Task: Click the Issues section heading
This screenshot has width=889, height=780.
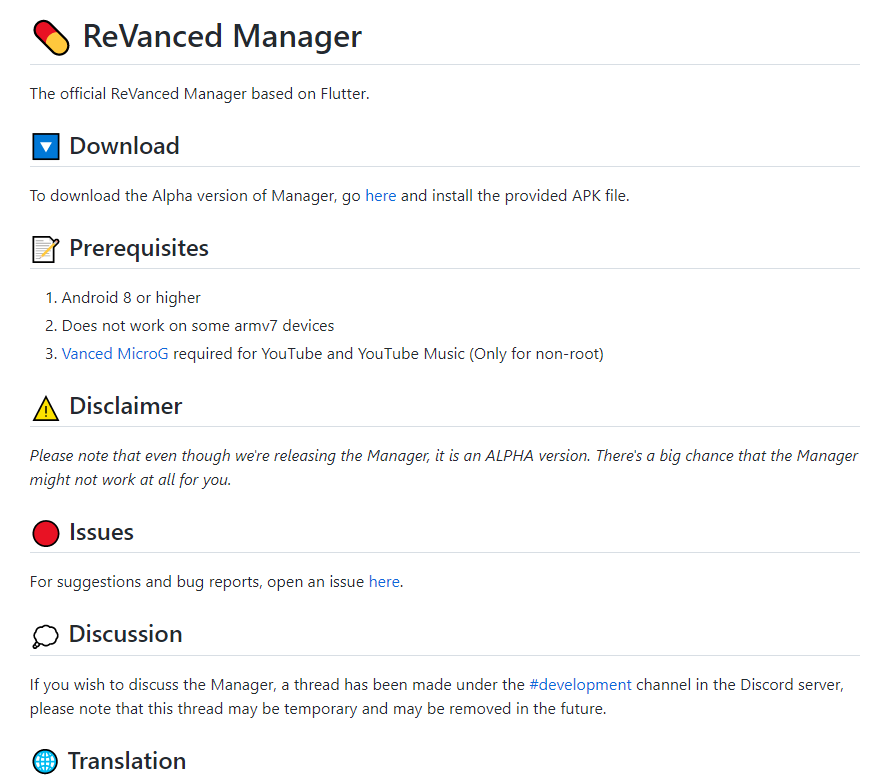Action: [x=101, y=532]
